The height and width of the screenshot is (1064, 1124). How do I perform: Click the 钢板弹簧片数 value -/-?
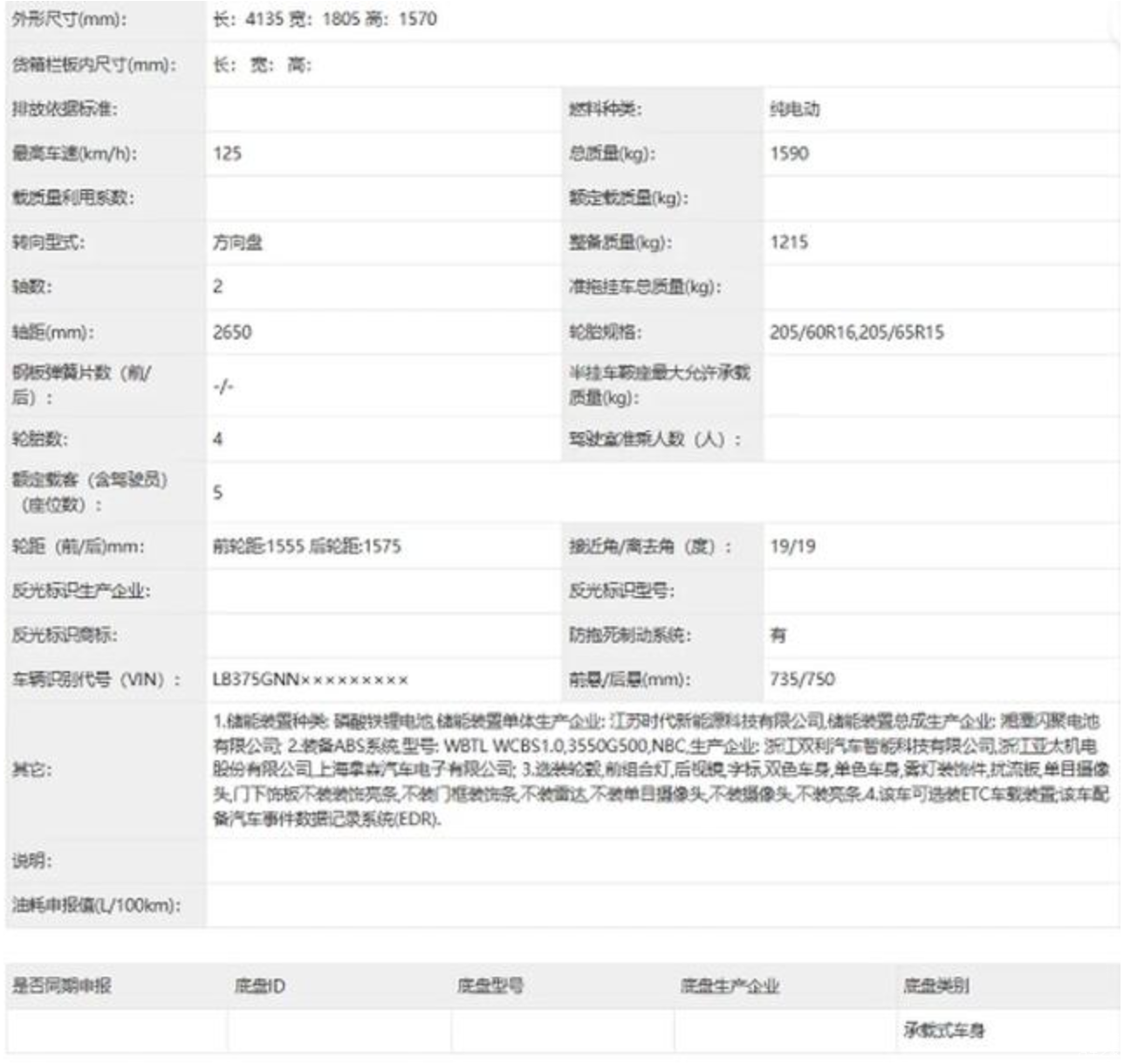click(x=223, y=386)
